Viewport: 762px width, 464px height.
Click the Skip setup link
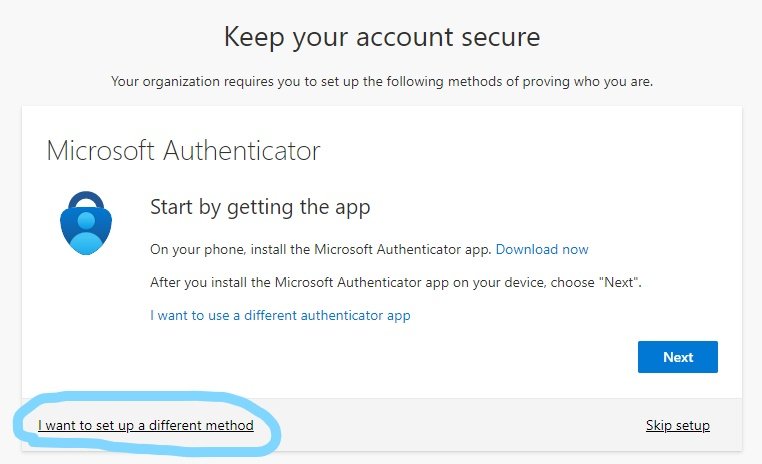point(677,425)
